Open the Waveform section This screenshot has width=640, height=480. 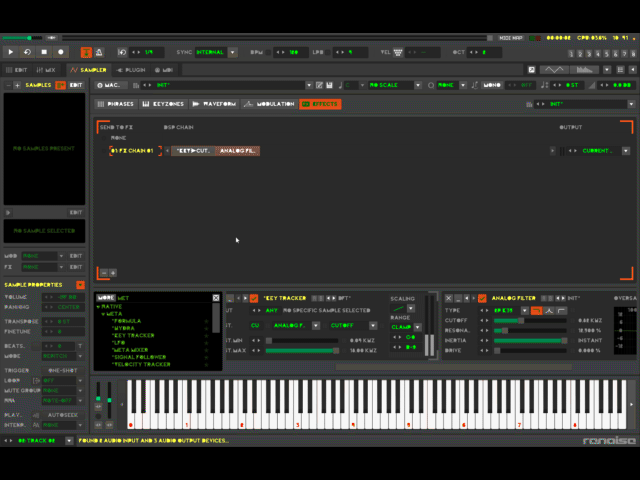pos(214,104)
